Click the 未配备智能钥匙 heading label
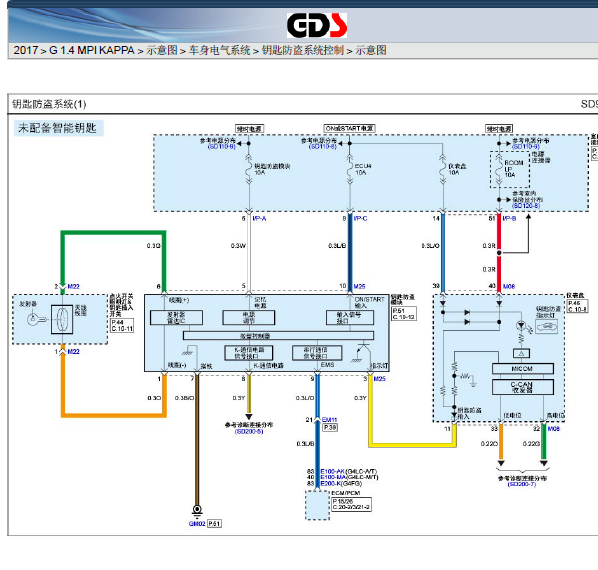 (x=57, y=128)
